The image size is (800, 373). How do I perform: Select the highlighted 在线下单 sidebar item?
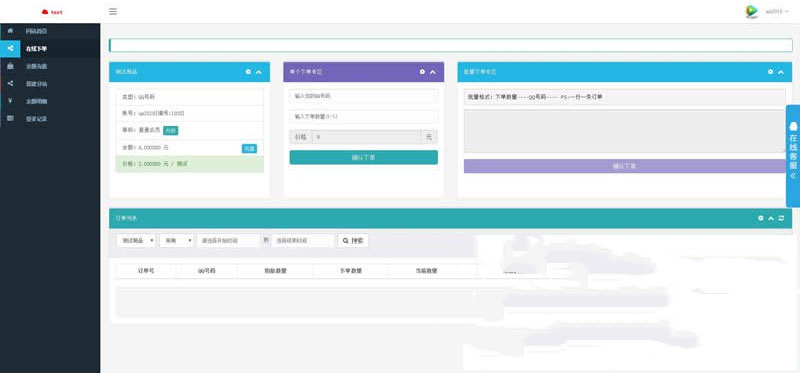[50, 48]
